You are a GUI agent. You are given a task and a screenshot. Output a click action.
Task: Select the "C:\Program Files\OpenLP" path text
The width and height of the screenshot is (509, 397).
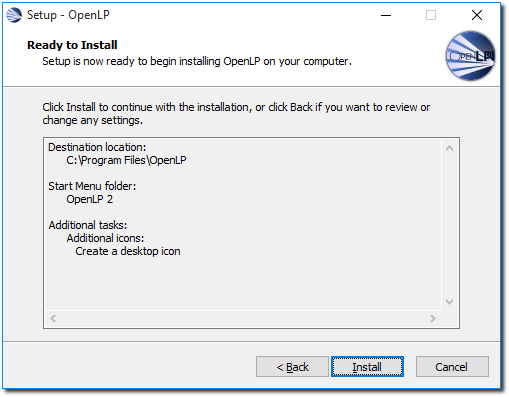click(126, 160)
